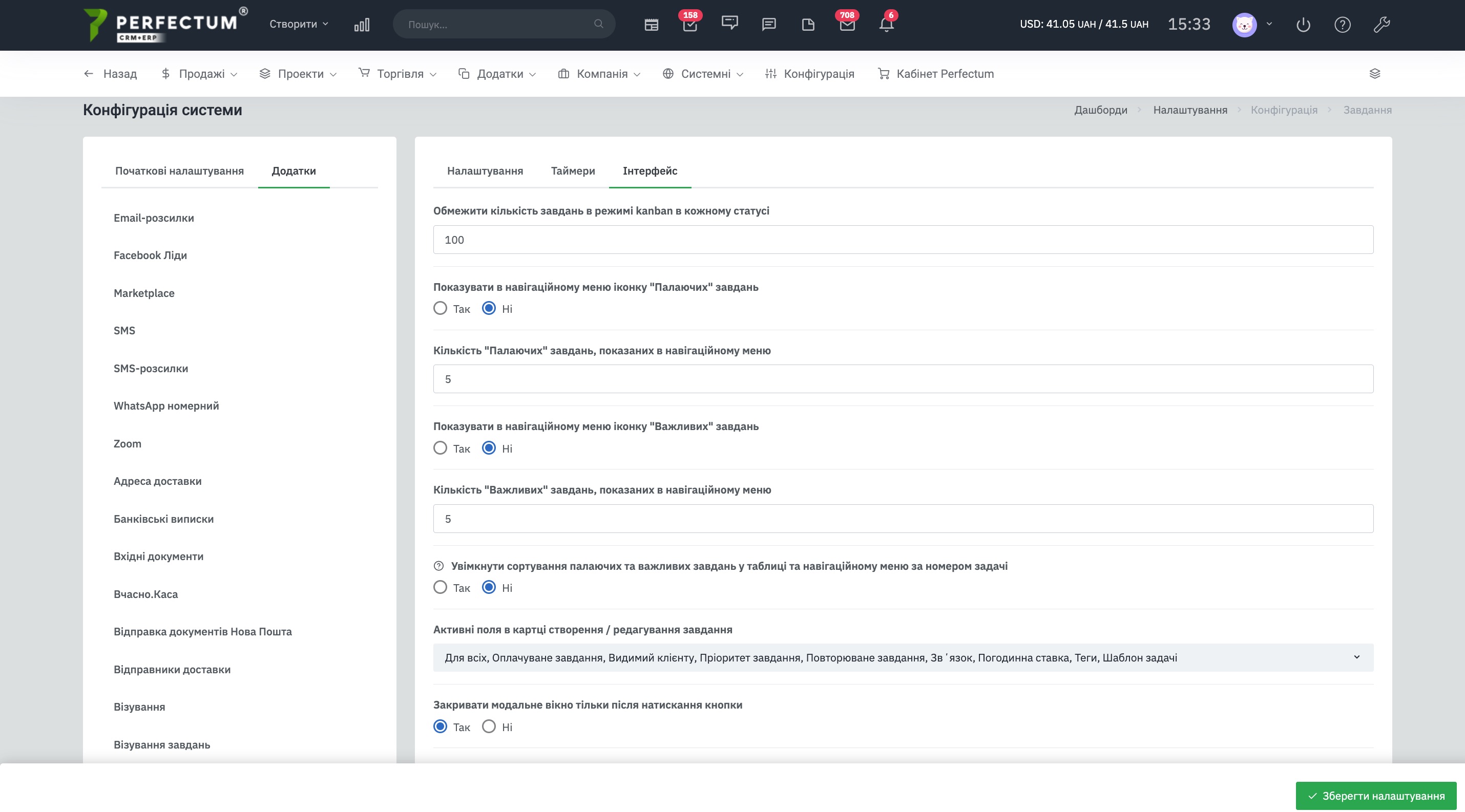
Task: Expand user profile chevron next to avatar
Action: (1269, 25)
